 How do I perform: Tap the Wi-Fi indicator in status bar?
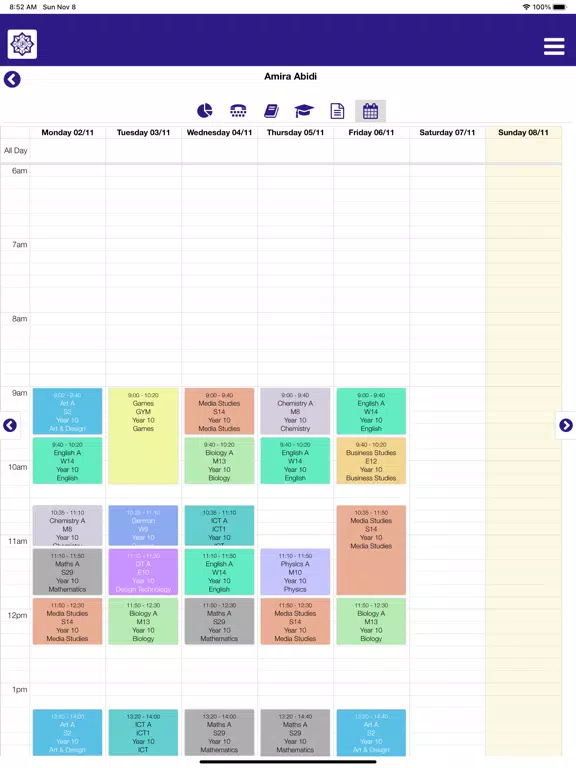(x=527, y=7)
